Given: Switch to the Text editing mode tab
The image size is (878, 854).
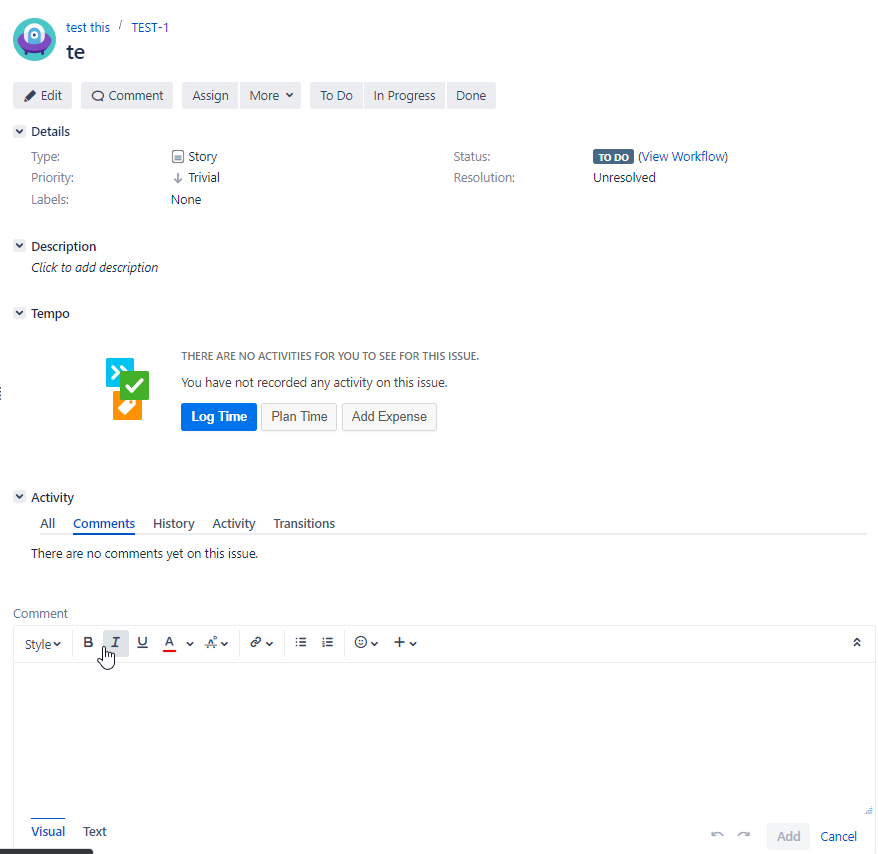Looking at the screenshot, I should [x=94, y=831].
